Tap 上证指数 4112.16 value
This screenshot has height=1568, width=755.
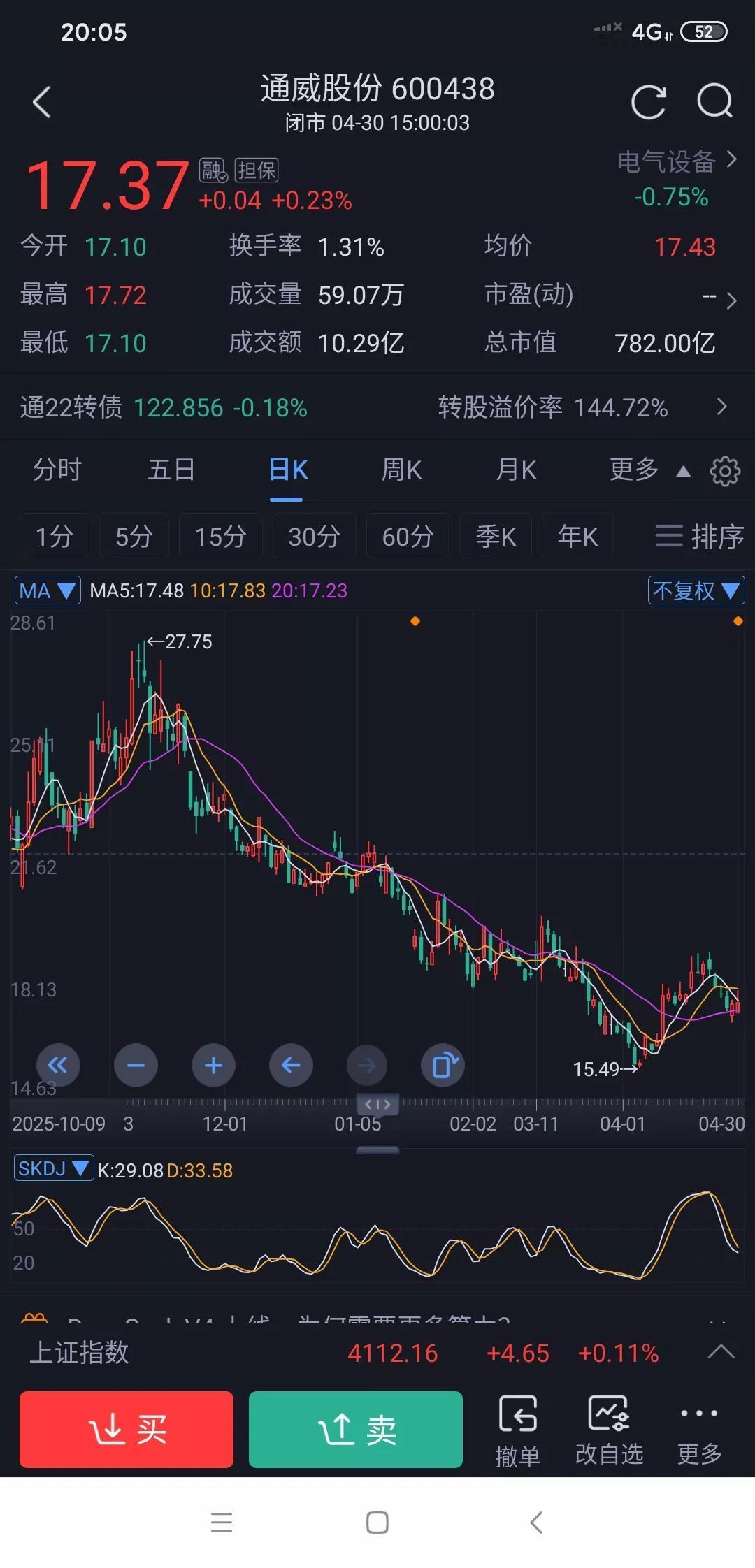point(393,1353)
